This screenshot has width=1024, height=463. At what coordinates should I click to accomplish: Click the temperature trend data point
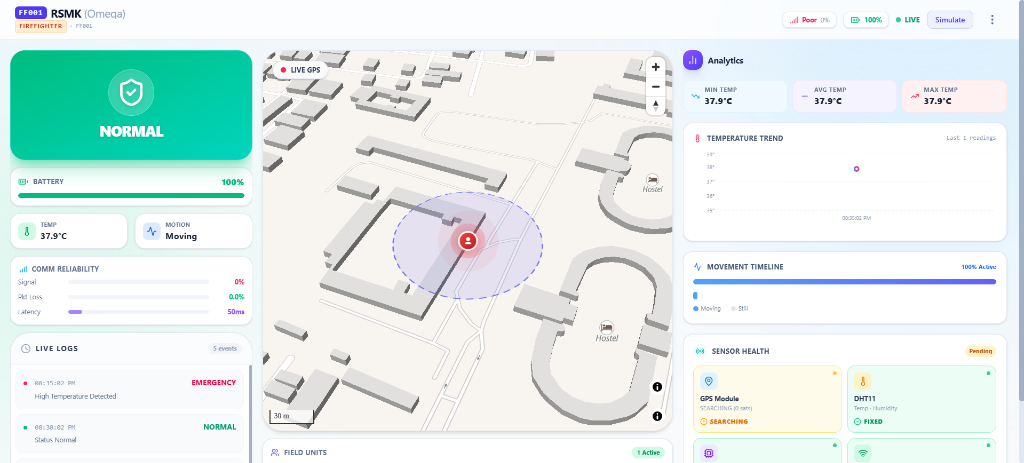point(856,169)
